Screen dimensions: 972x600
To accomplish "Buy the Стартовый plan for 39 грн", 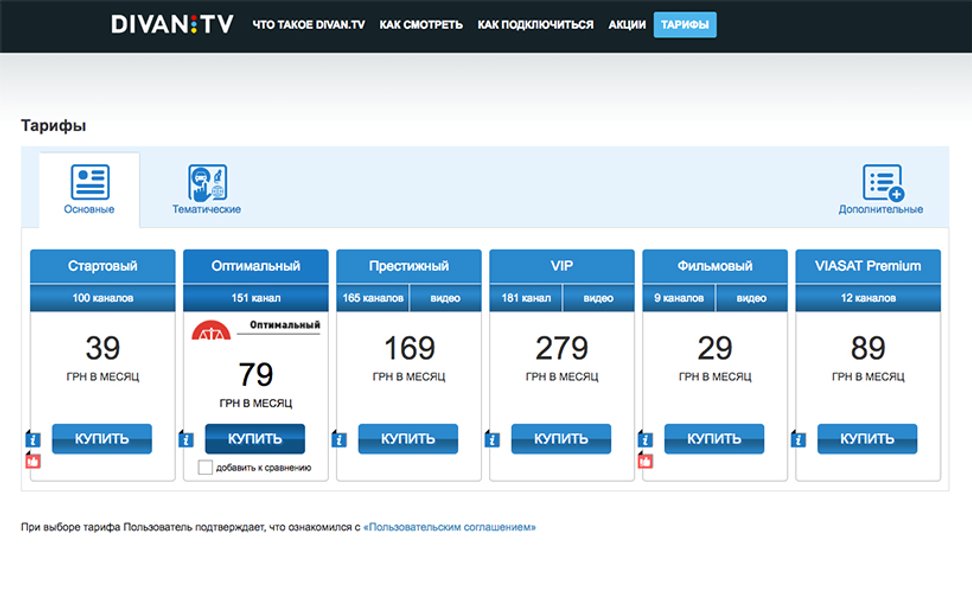I will [102, 439].
